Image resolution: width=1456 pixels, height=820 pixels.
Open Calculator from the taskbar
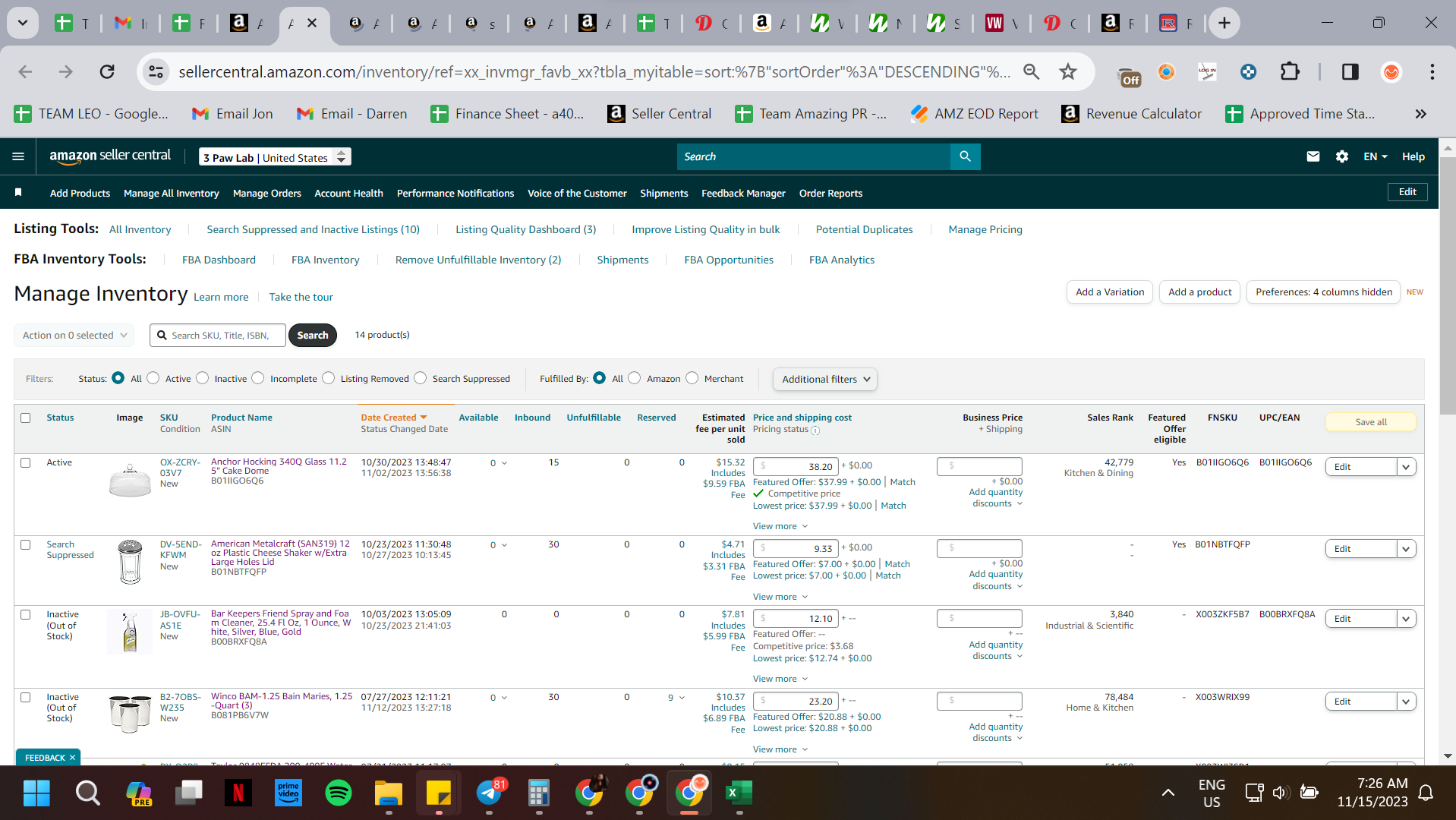point(539,793)
